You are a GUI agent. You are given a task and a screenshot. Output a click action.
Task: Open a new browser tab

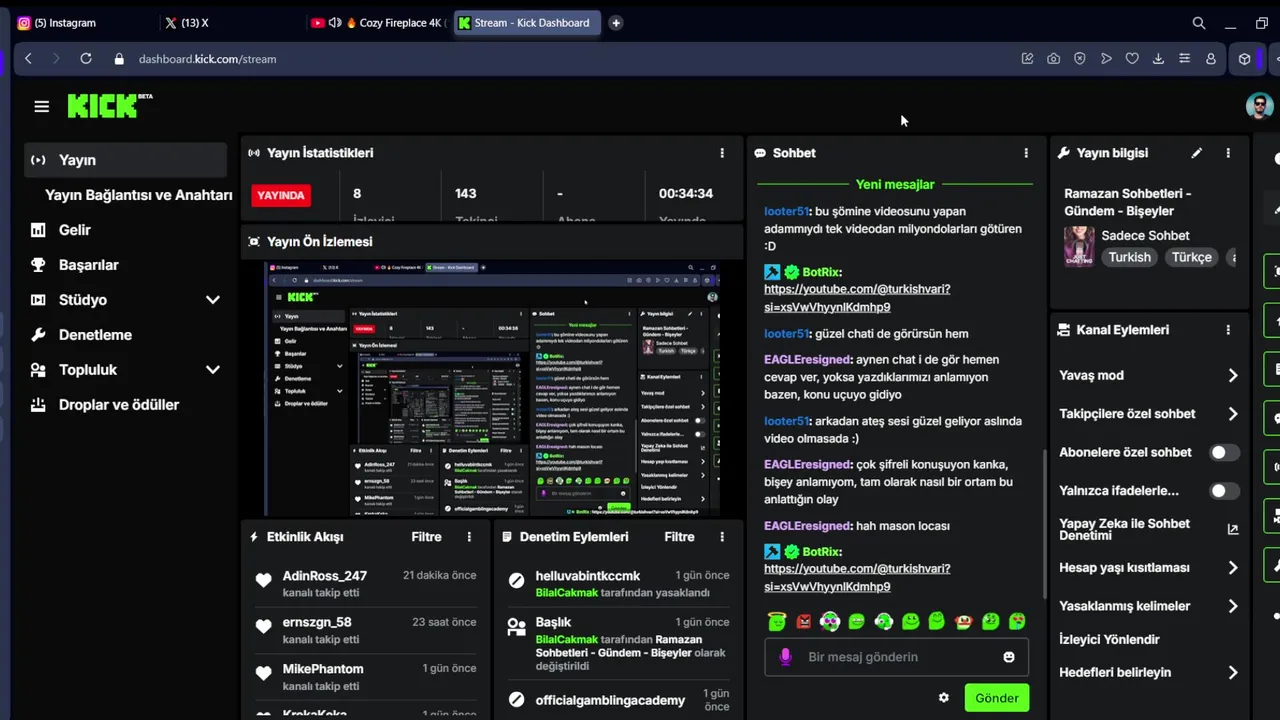pyautogui.click(x=616, y=23)
